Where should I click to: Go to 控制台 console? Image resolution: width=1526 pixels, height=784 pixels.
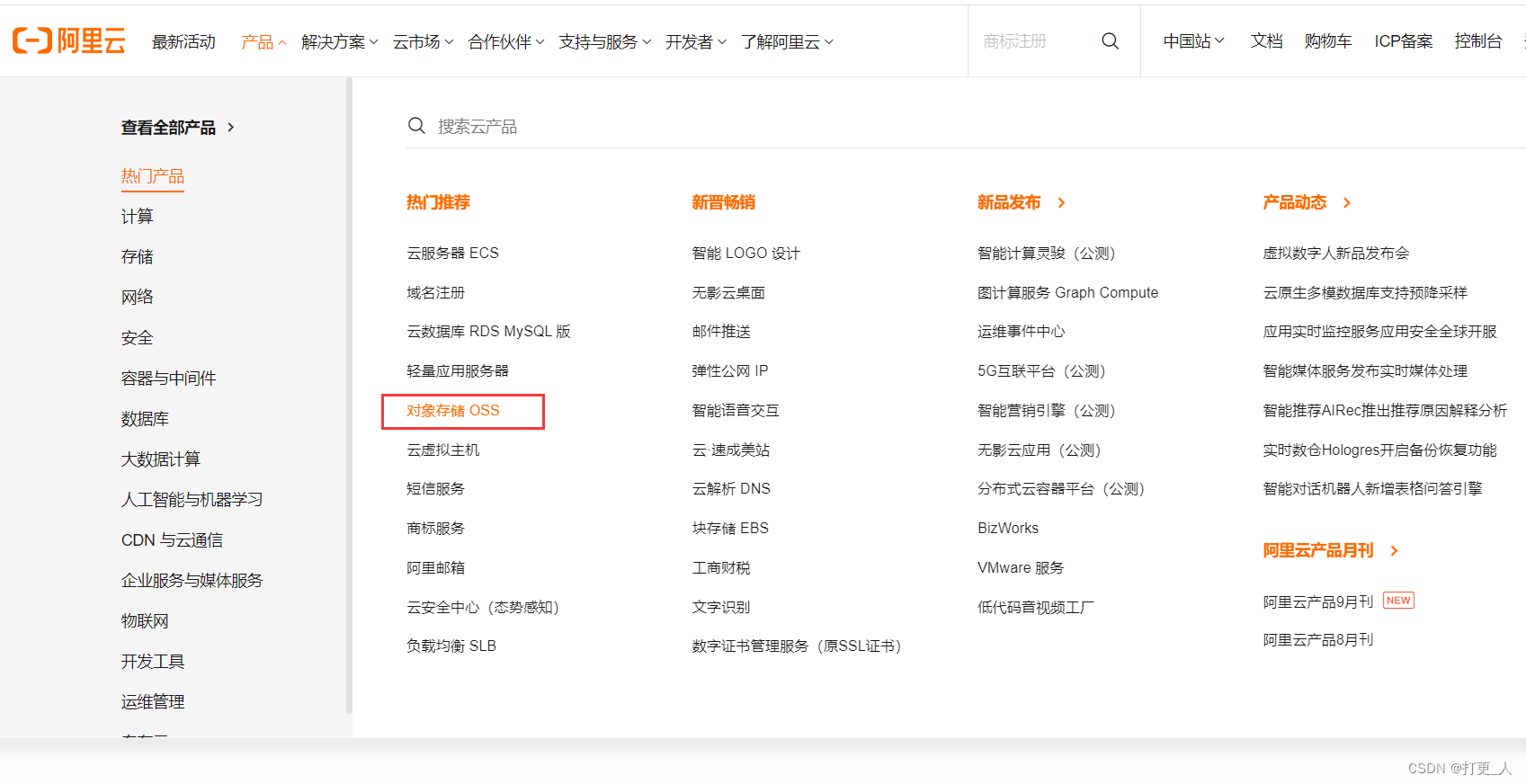click(x=1477, y=41)
